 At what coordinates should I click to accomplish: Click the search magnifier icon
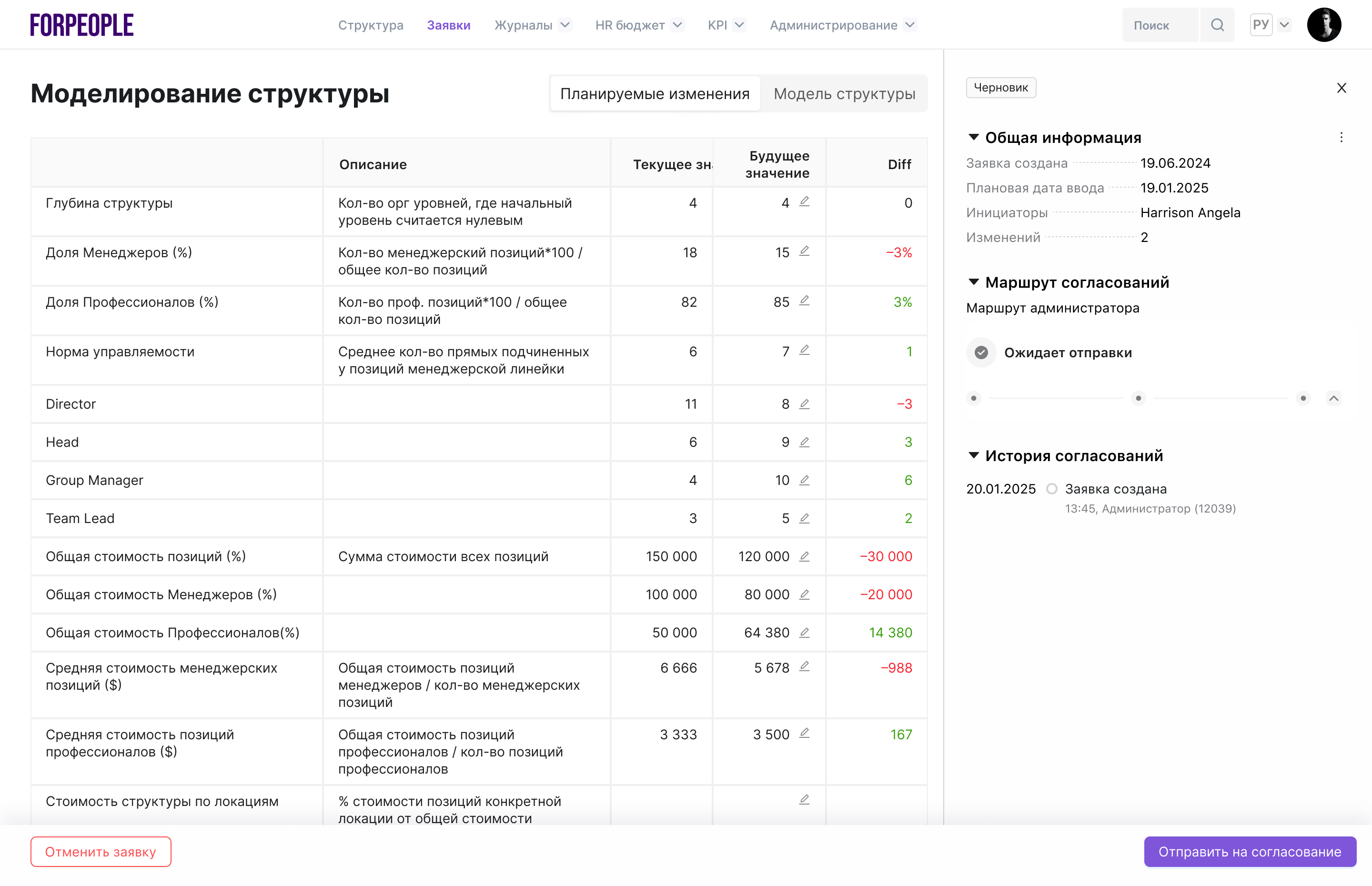(x=1217, y=25)
